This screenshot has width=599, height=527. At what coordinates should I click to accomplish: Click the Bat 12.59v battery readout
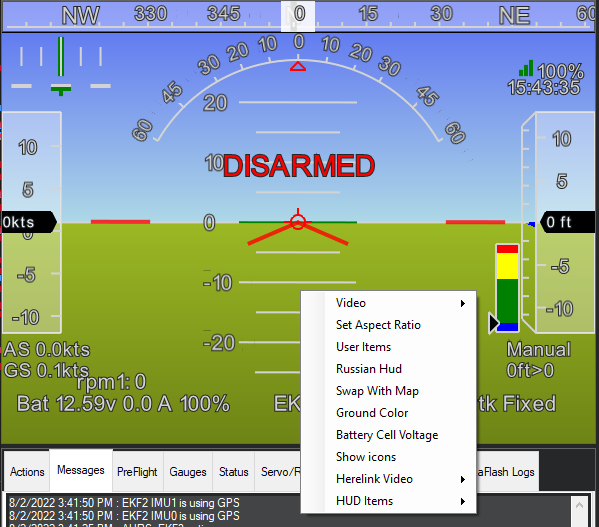123,404
